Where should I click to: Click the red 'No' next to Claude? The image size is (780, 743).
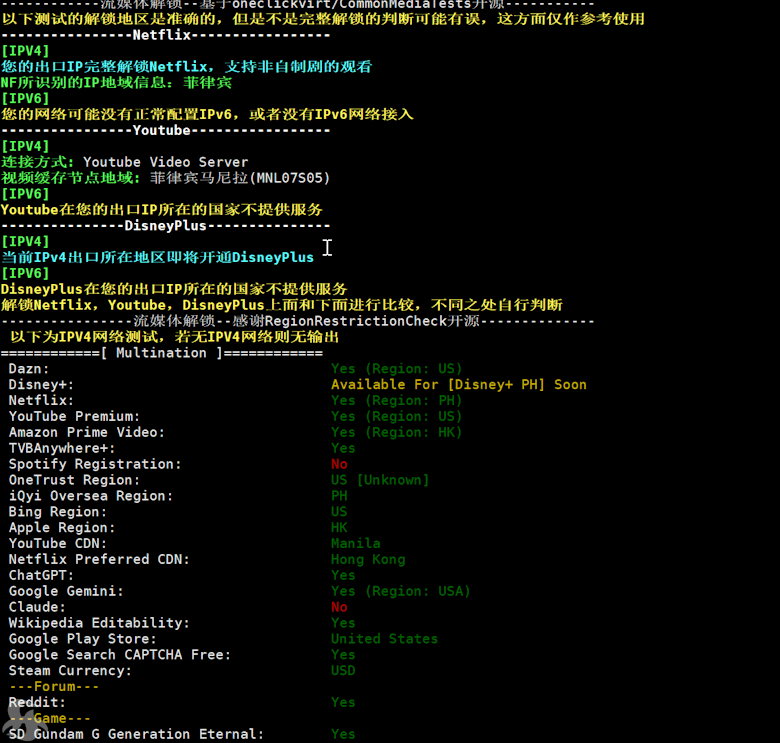[339, 607]
